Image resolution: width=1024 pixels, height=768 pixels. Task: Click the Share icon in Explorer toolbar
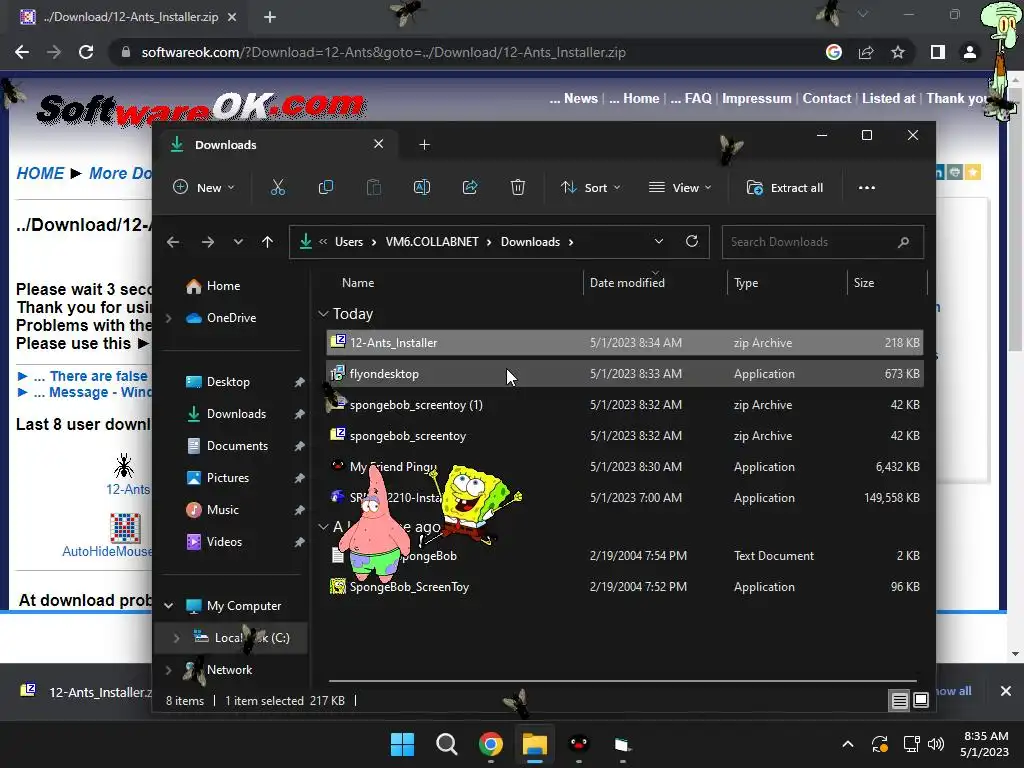(x=470, y=188)
